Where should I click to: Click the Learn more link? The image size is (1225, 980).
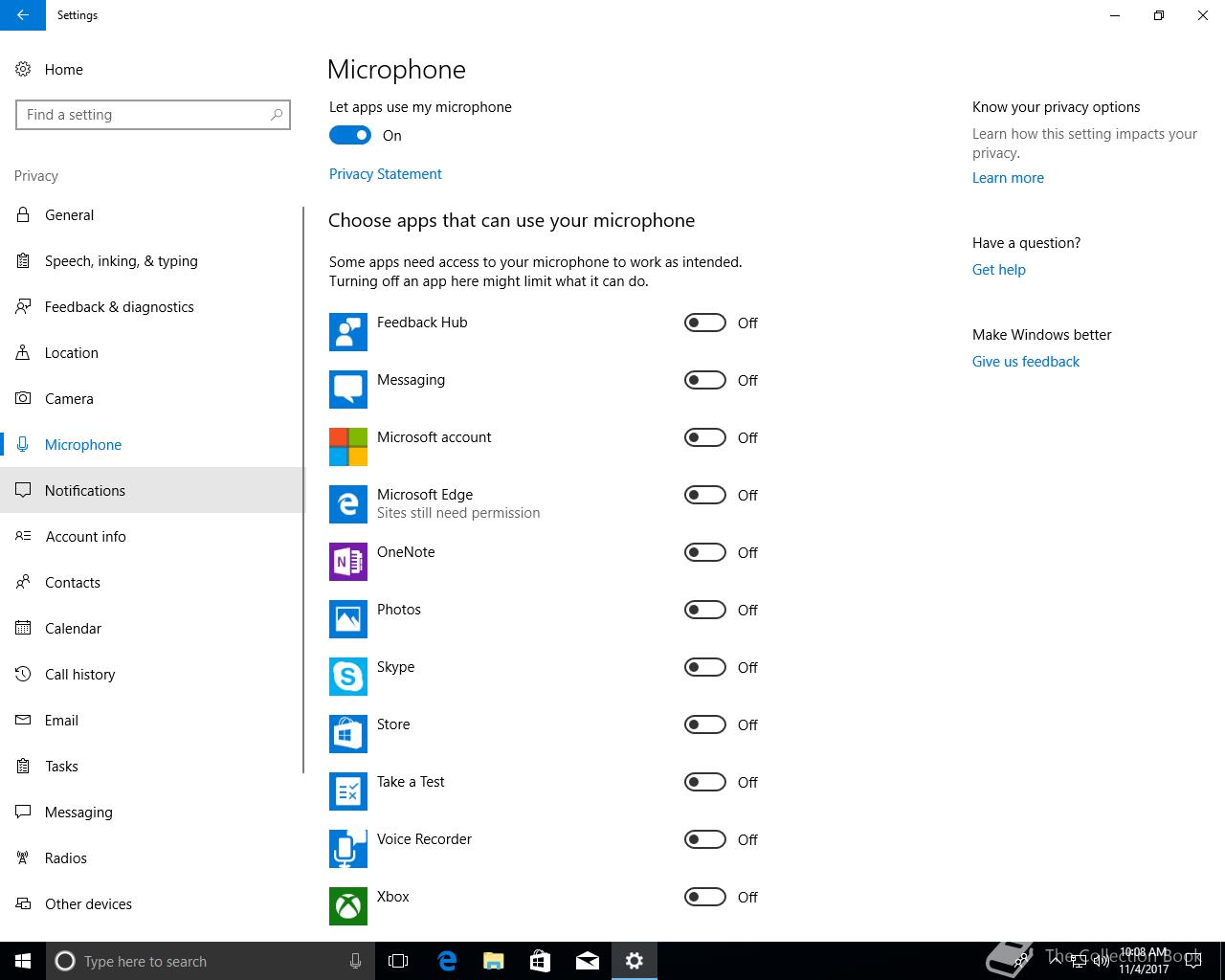pos(1008,178)
